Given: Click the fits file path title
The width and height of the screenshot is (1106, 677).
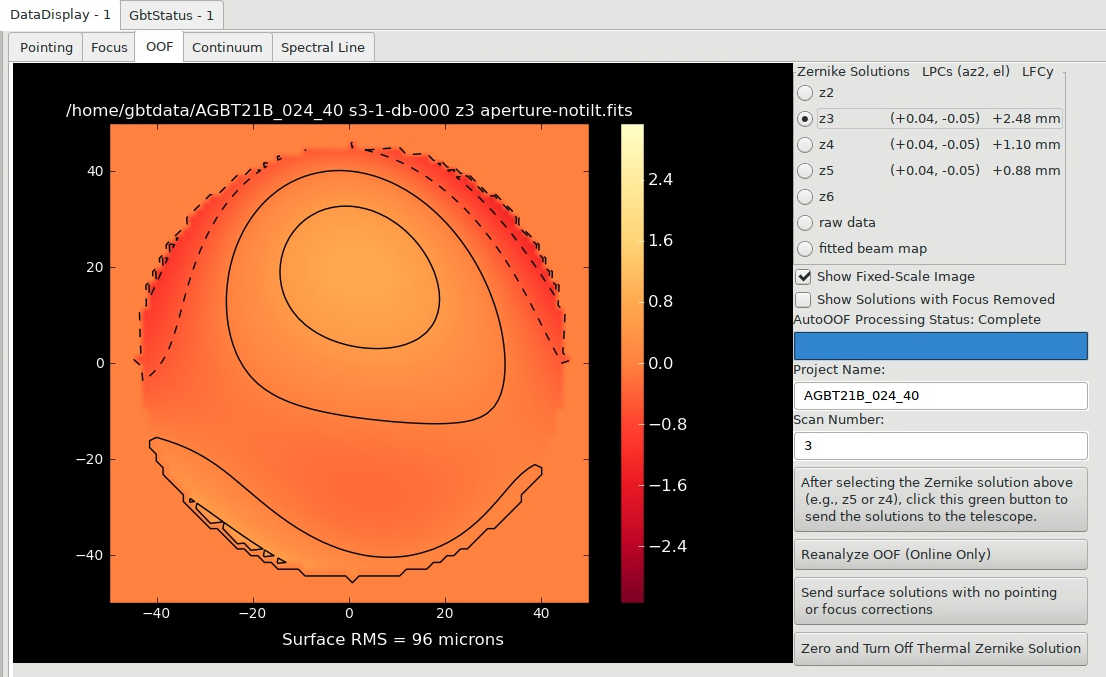Looking at the screenshot, I should 349,111.
